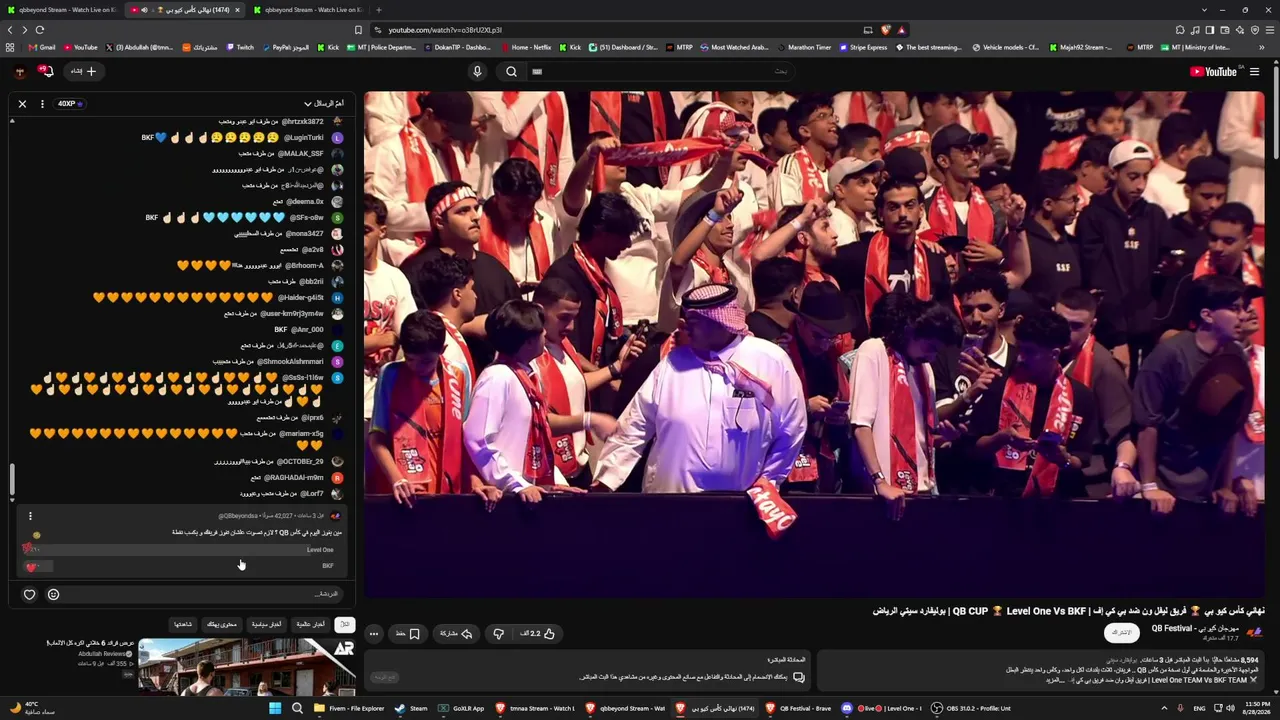Subscribe to the QB Festival channel

click(x=1122, y=632)
